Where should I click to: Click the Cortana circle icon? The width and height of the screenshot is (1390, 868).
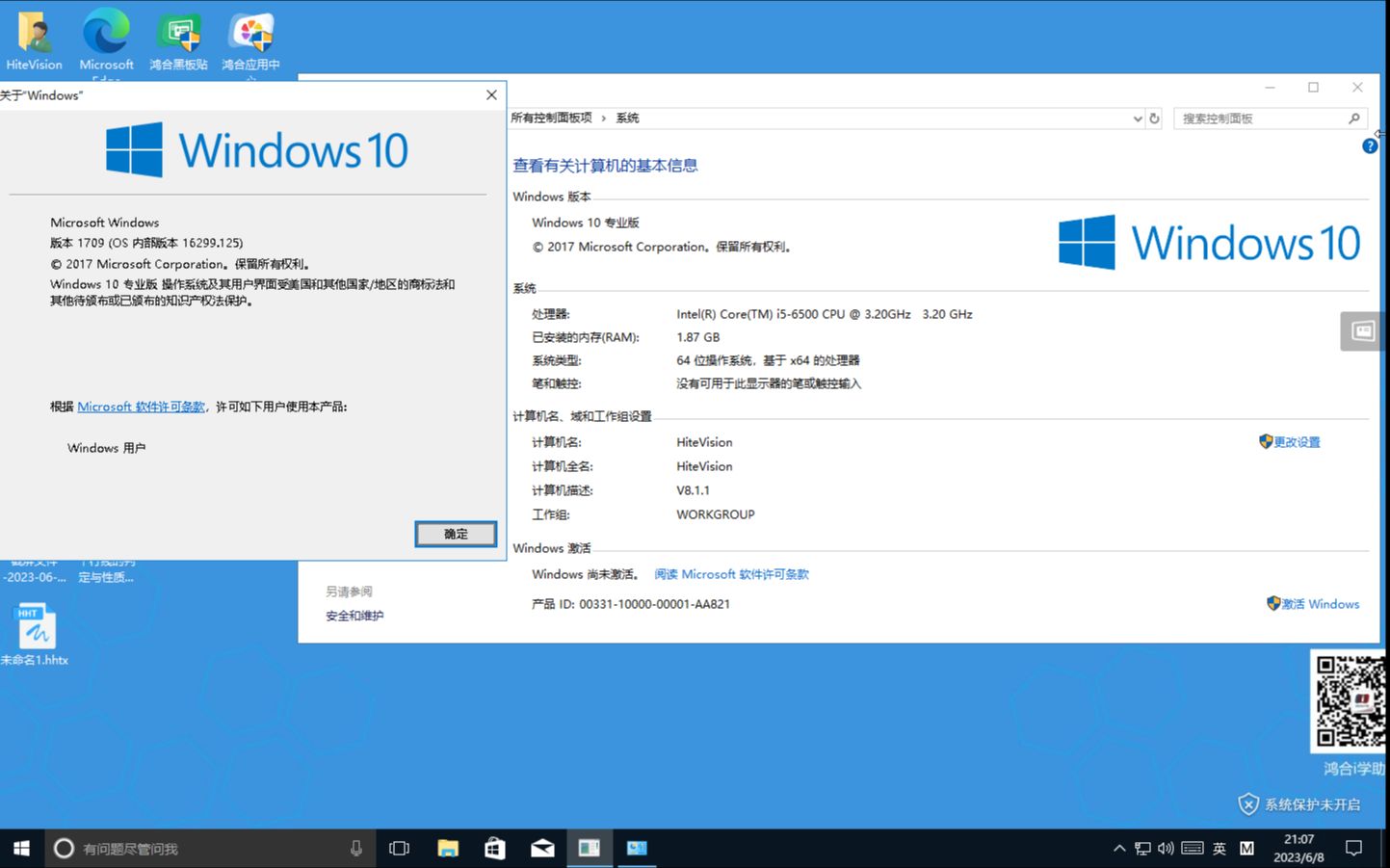(x=64, y=848)
